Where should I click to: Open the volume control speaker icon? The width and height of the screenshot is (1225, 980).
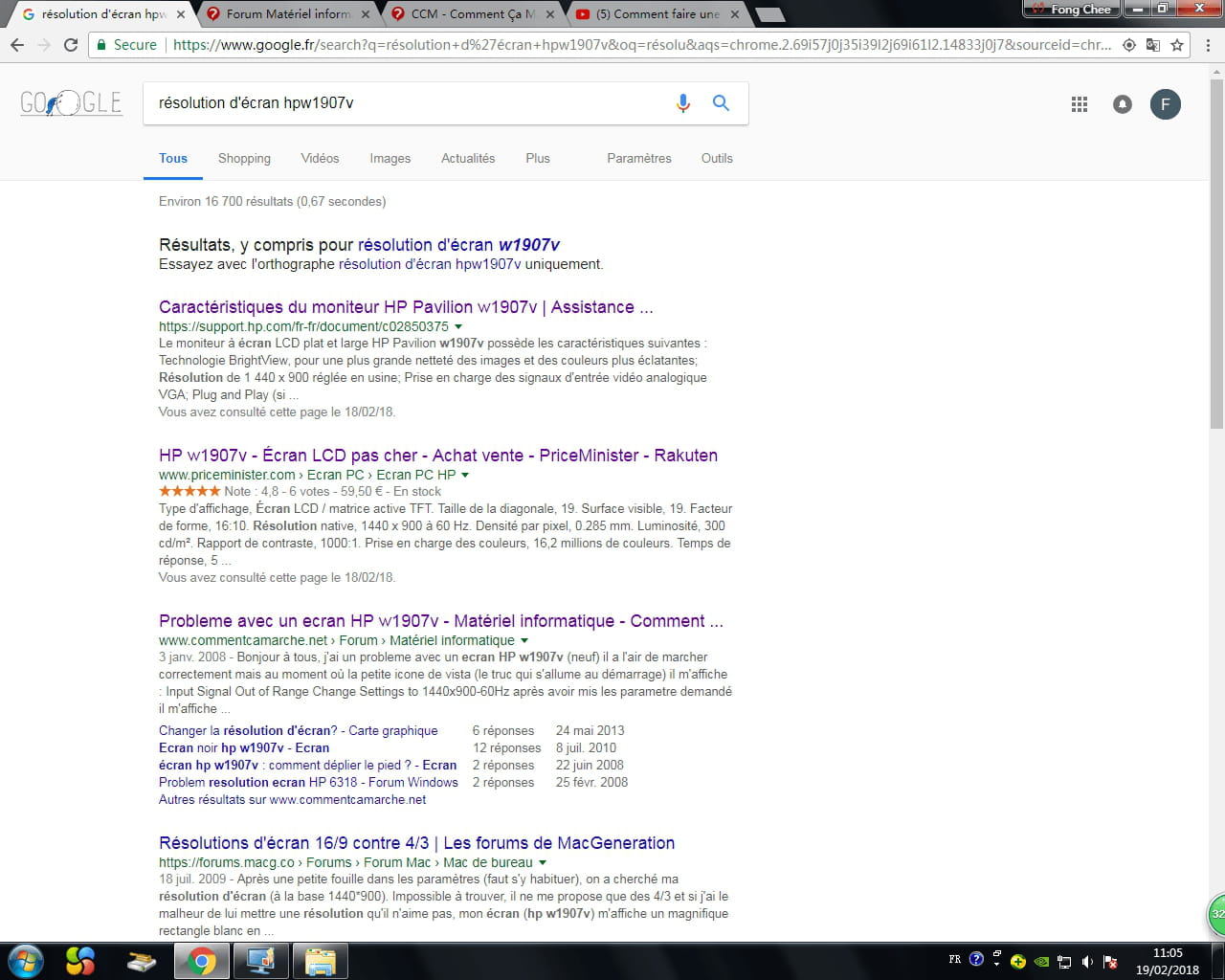pyautogui.click(x=1087, y=962)
